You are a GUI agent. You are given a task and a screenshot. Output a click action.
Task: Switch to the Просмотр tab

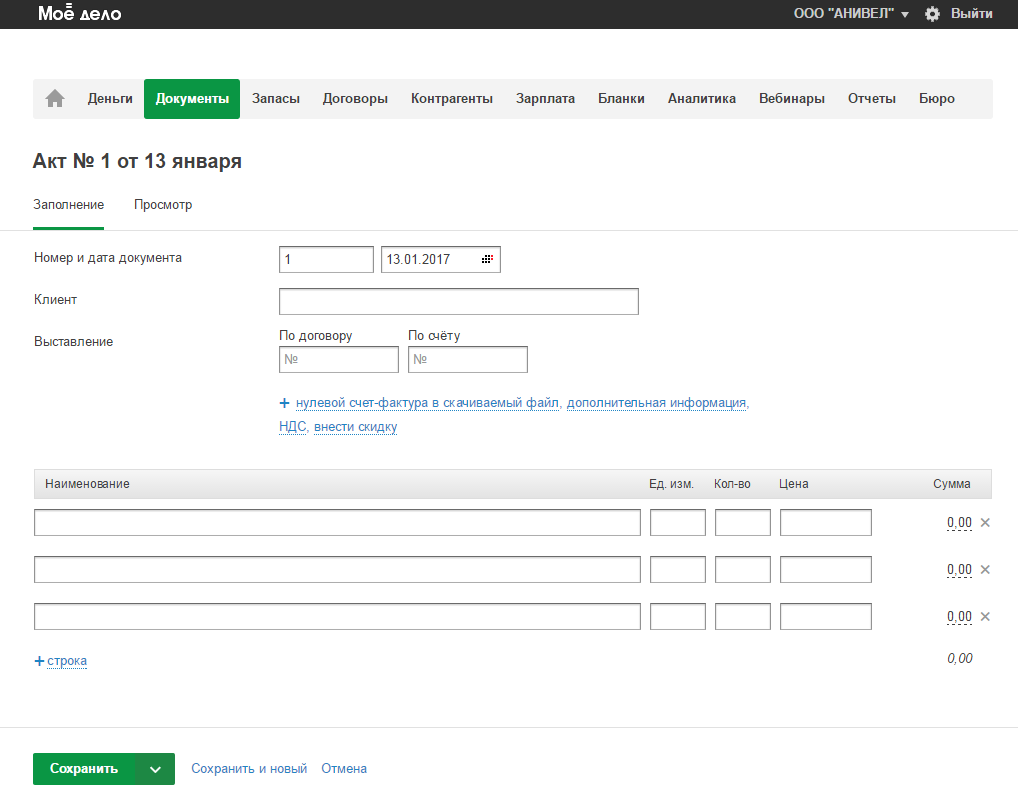[x=163, y=205]
